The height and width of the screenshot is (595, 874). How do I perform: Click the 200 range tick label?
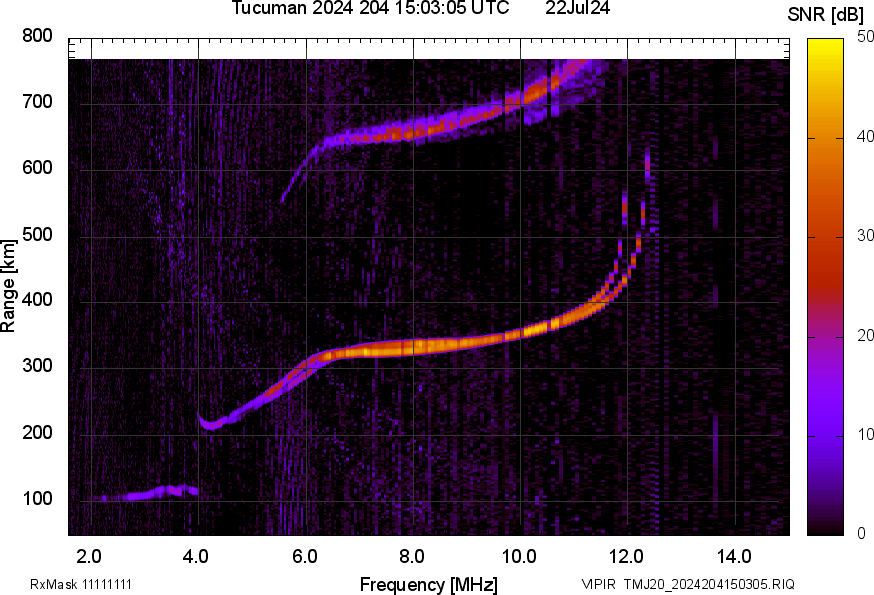coord(37,432)
